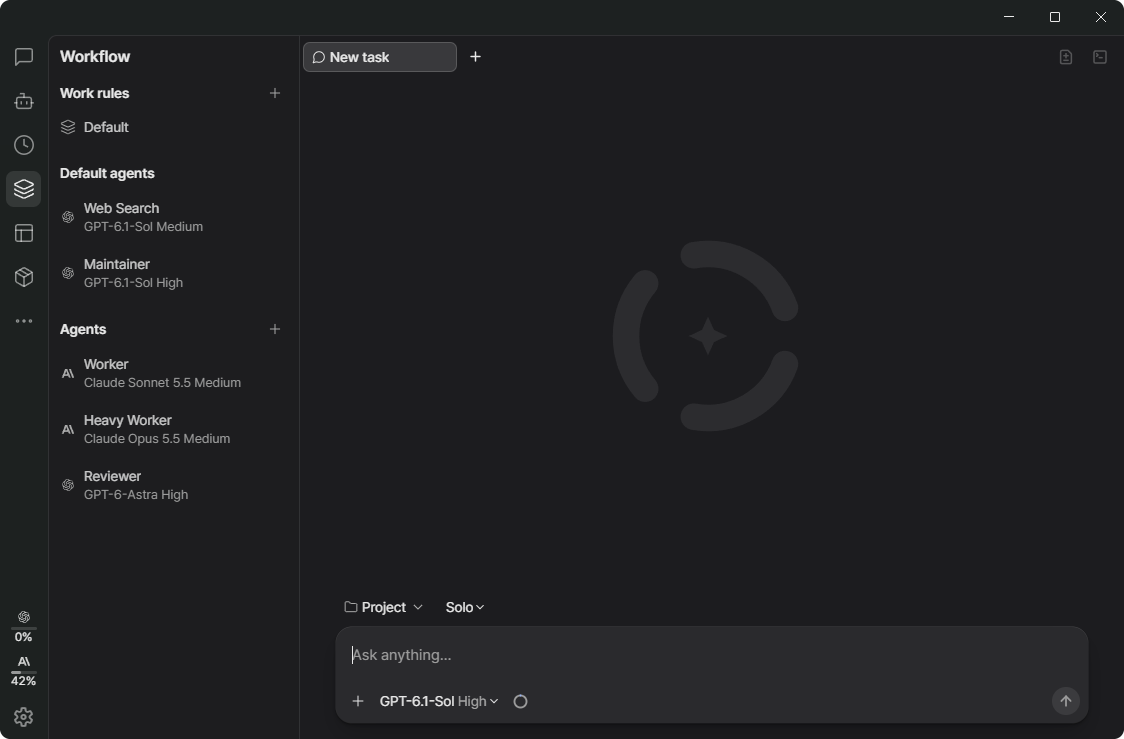Open the settings gear icon

[24, 717]
